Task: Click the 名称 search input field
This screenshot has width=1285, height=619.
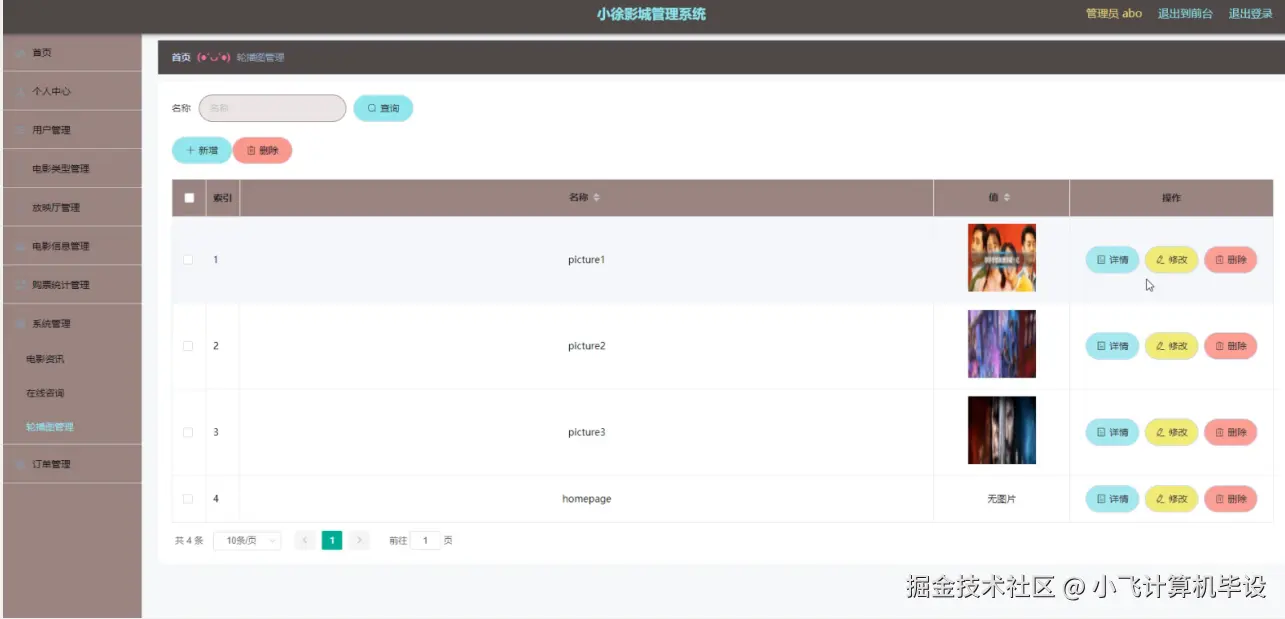Action: [x=272, y=108]
